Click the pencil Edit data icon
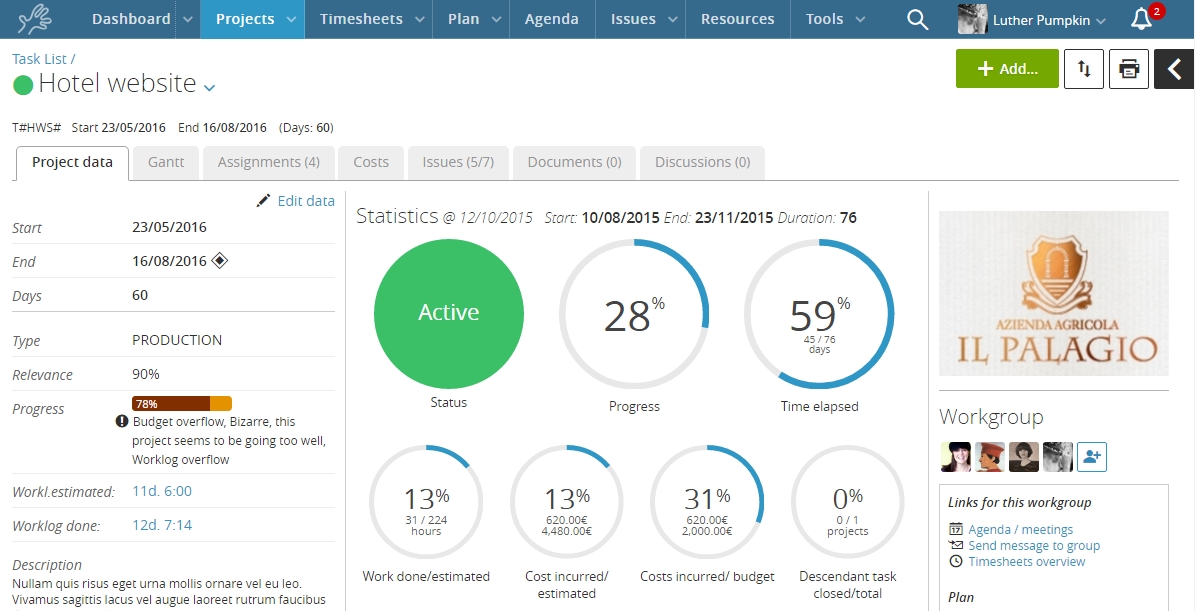This screenshot has width=1195, height=611. click(263, 201)
